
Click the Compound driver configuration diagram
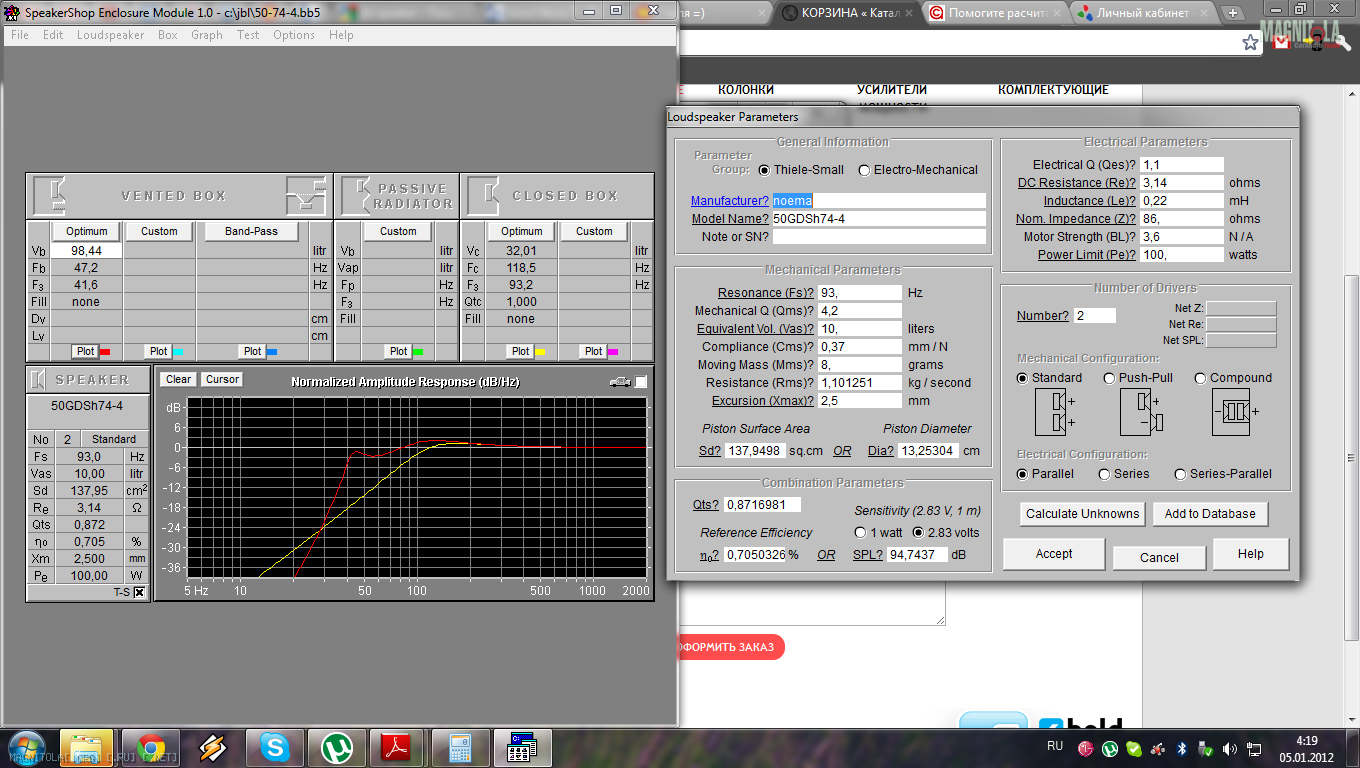[x=1235, y=411]
